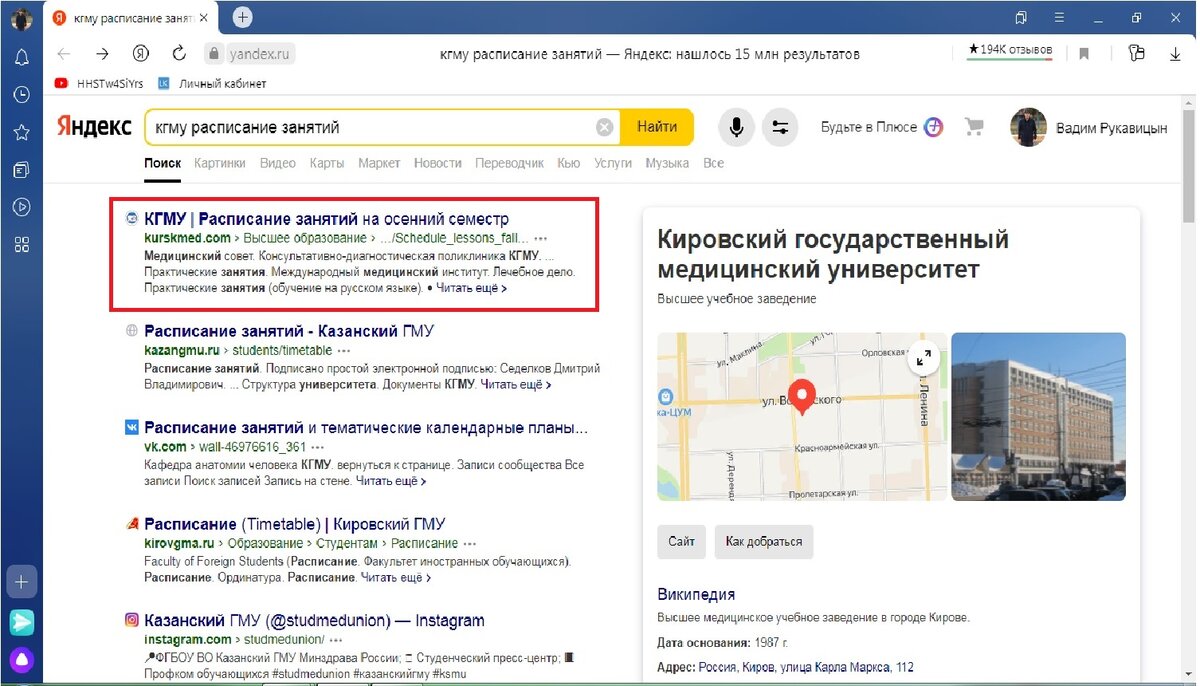The height and width of the screenshot is (686, 1200).
Task: Expand the collections icon near the bookmark flag
Action: click(1136, 54)
